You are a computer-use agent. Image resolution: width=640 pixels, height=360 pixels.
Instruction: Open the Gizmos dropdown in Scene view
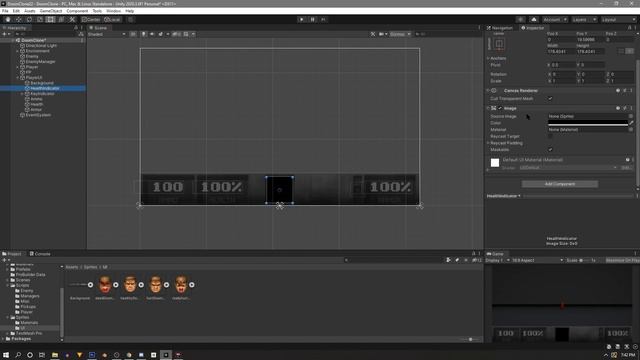(400, 34)
